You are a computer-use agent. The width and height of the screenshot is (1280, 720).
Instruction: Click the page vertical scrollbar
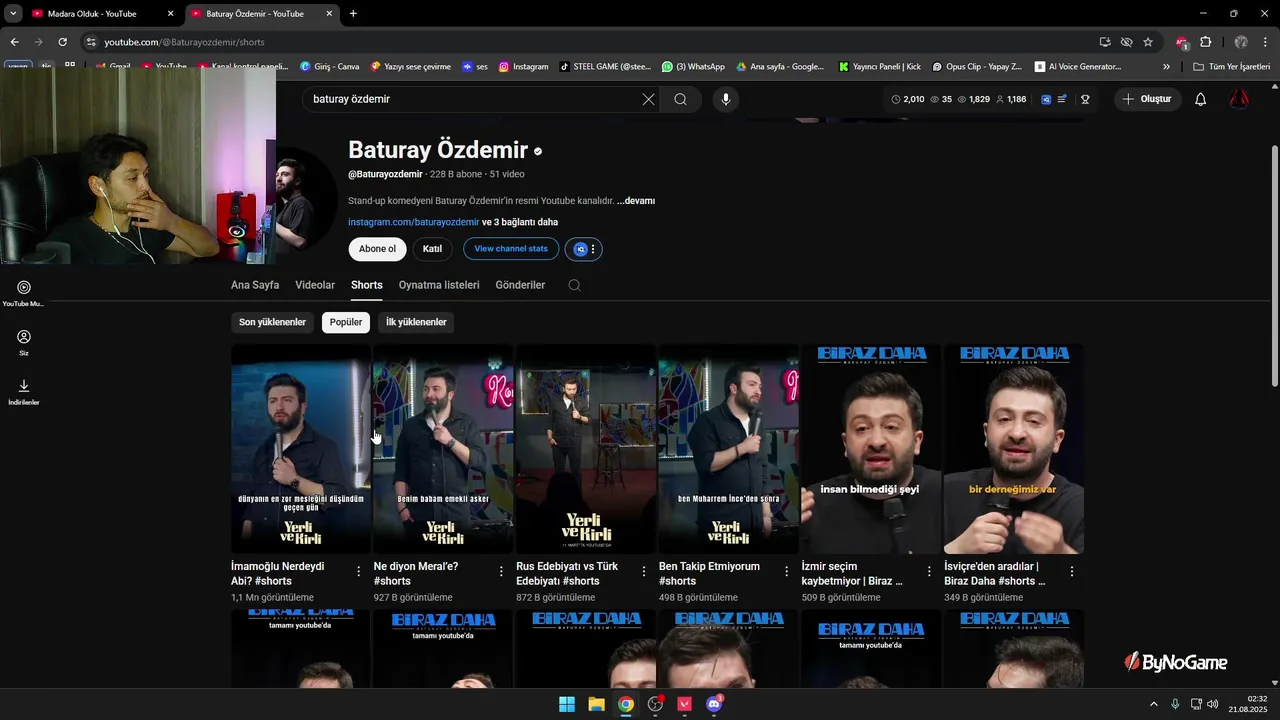(1274, 266)
